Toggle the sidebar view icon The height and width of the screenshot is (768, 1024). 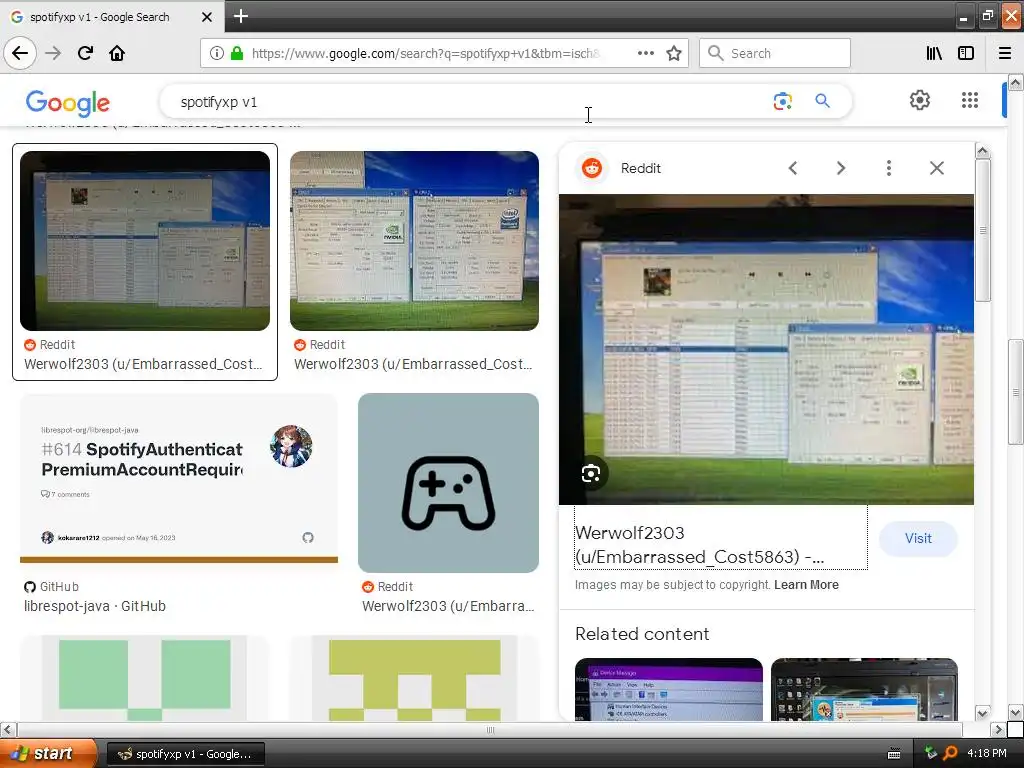[966, 54]
